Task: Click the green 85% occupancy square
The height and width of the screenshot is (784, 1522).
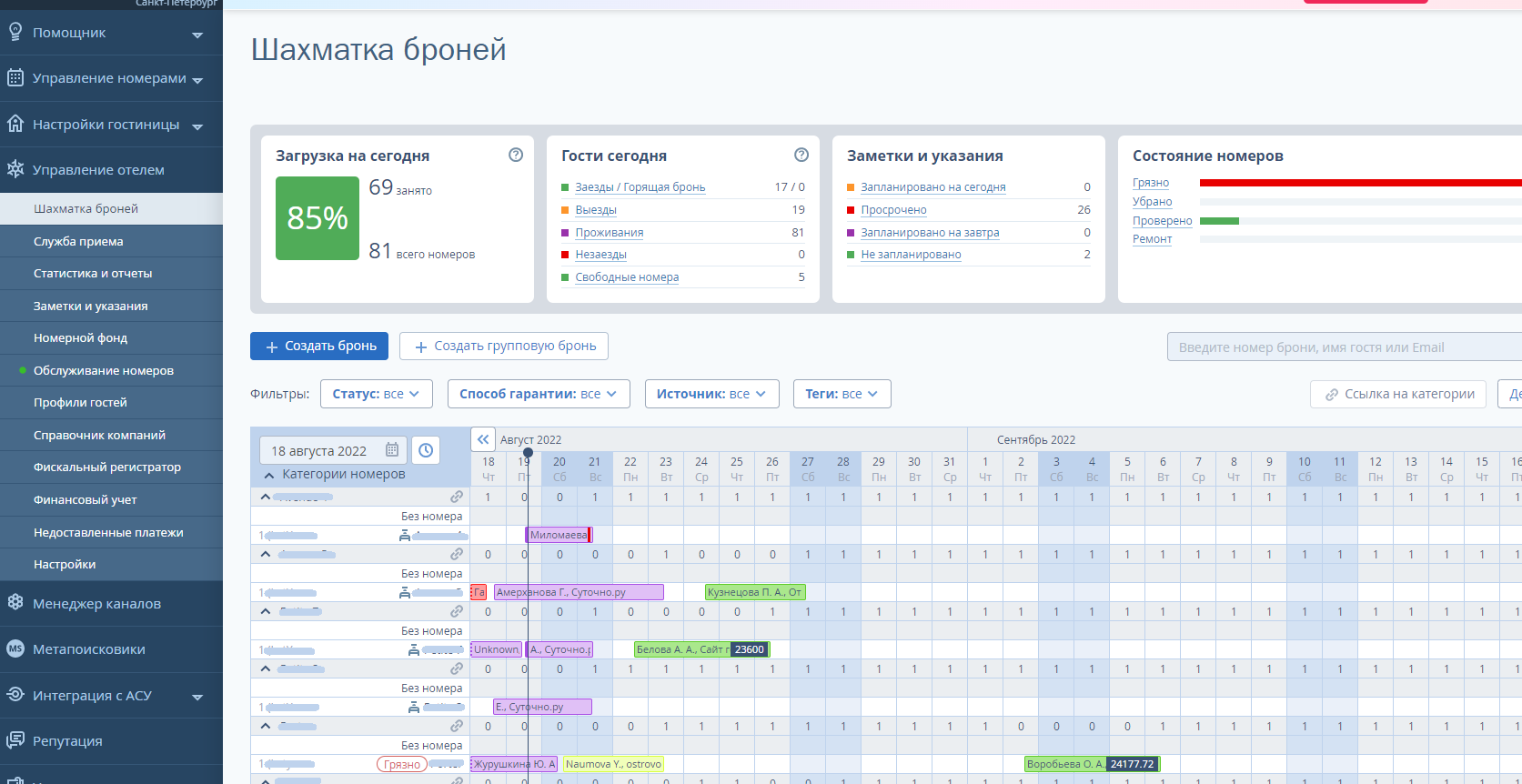Action: (x=318, y=218)
